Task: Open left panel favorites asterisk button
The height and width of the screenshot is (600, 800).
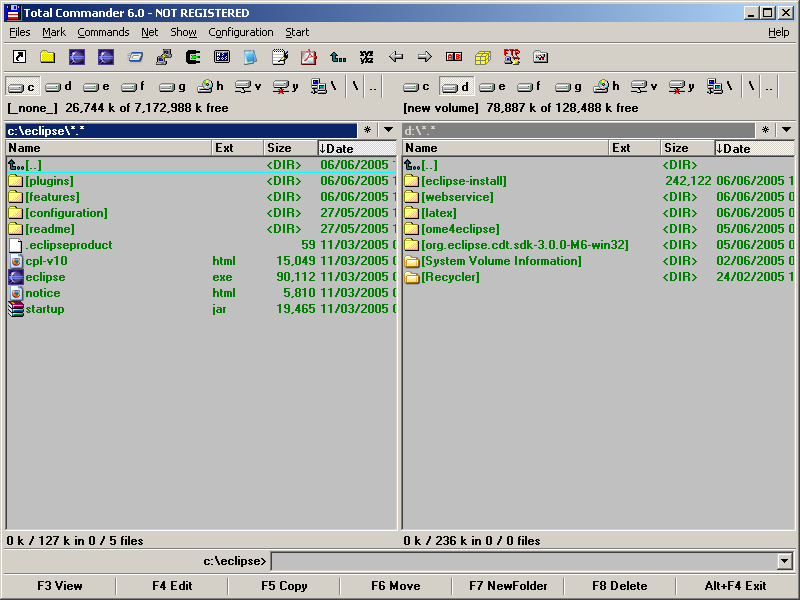Action: click(367, 130)
